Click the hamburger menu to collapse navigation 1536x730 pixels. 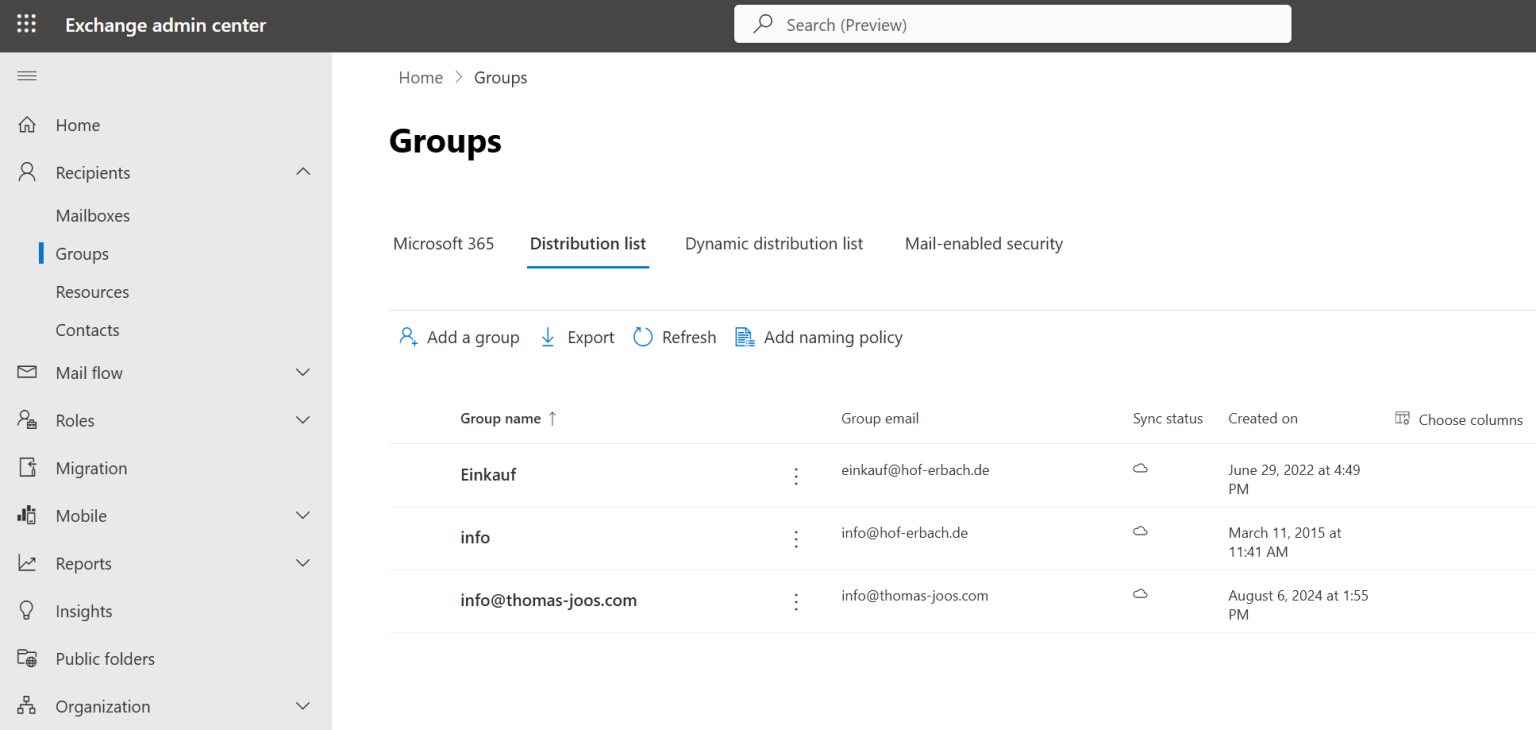[x=27, y=75]
